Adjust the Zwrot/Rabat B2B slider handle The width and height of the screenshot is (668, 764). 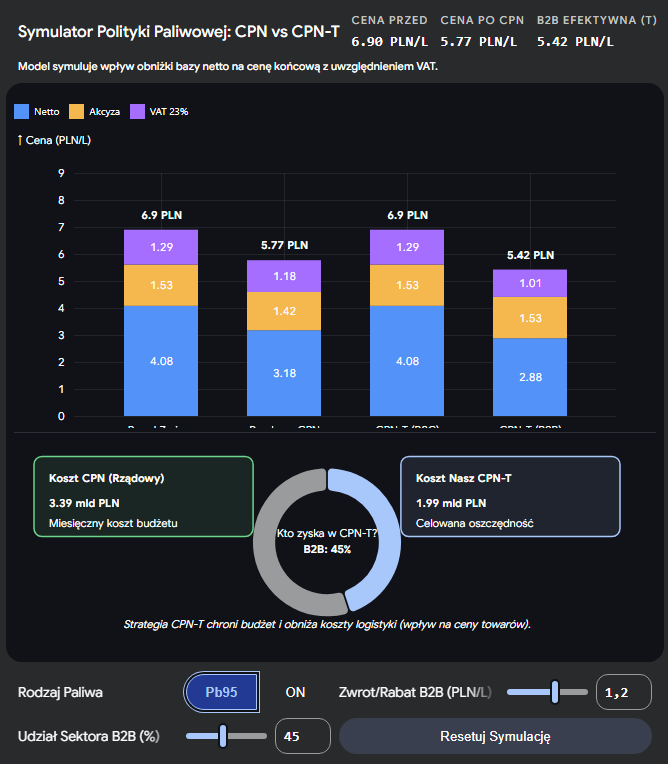554,692
